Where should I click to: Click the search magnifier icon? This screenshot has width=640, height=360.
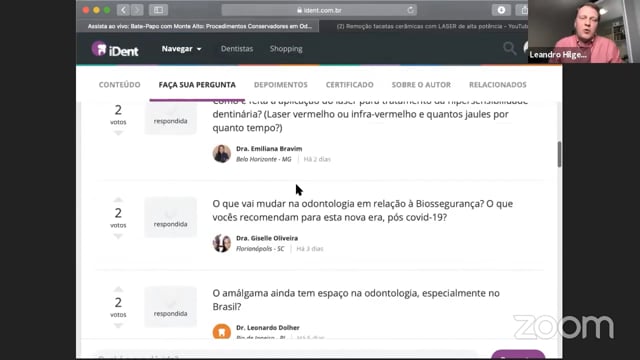click(x=509, y=49)
